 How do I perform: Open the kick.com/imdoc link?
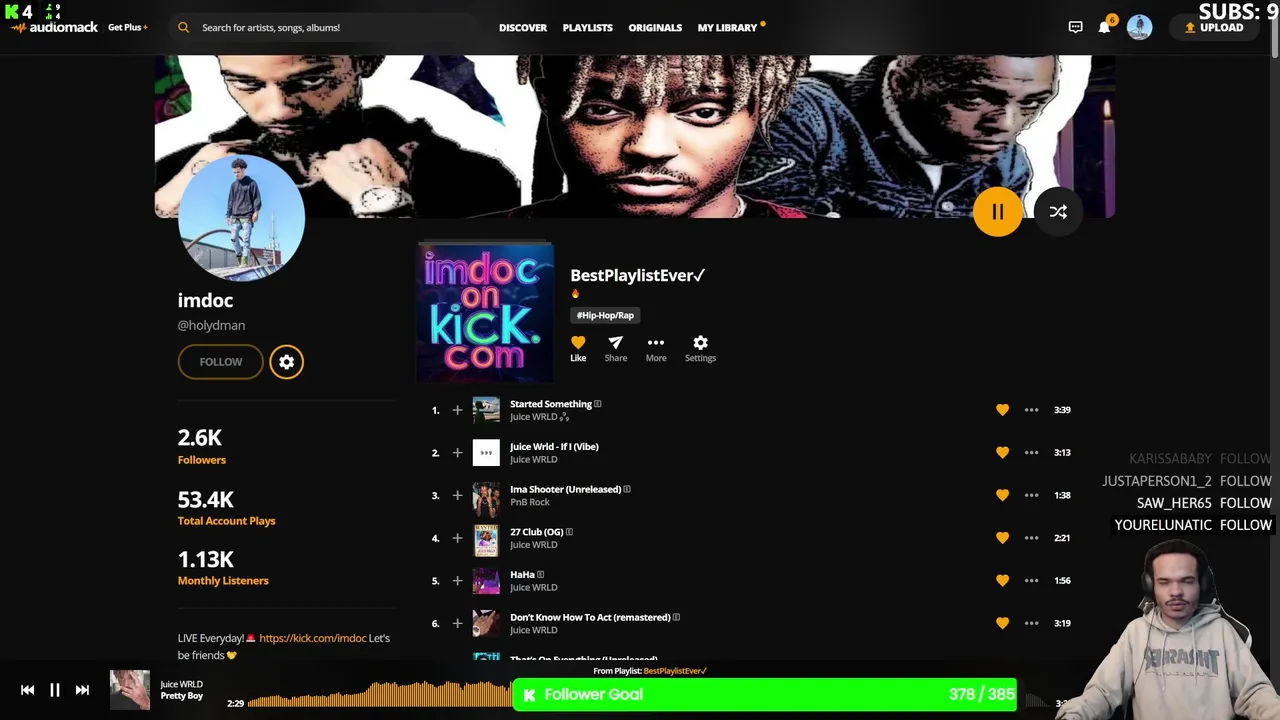[x=312, y=638]
